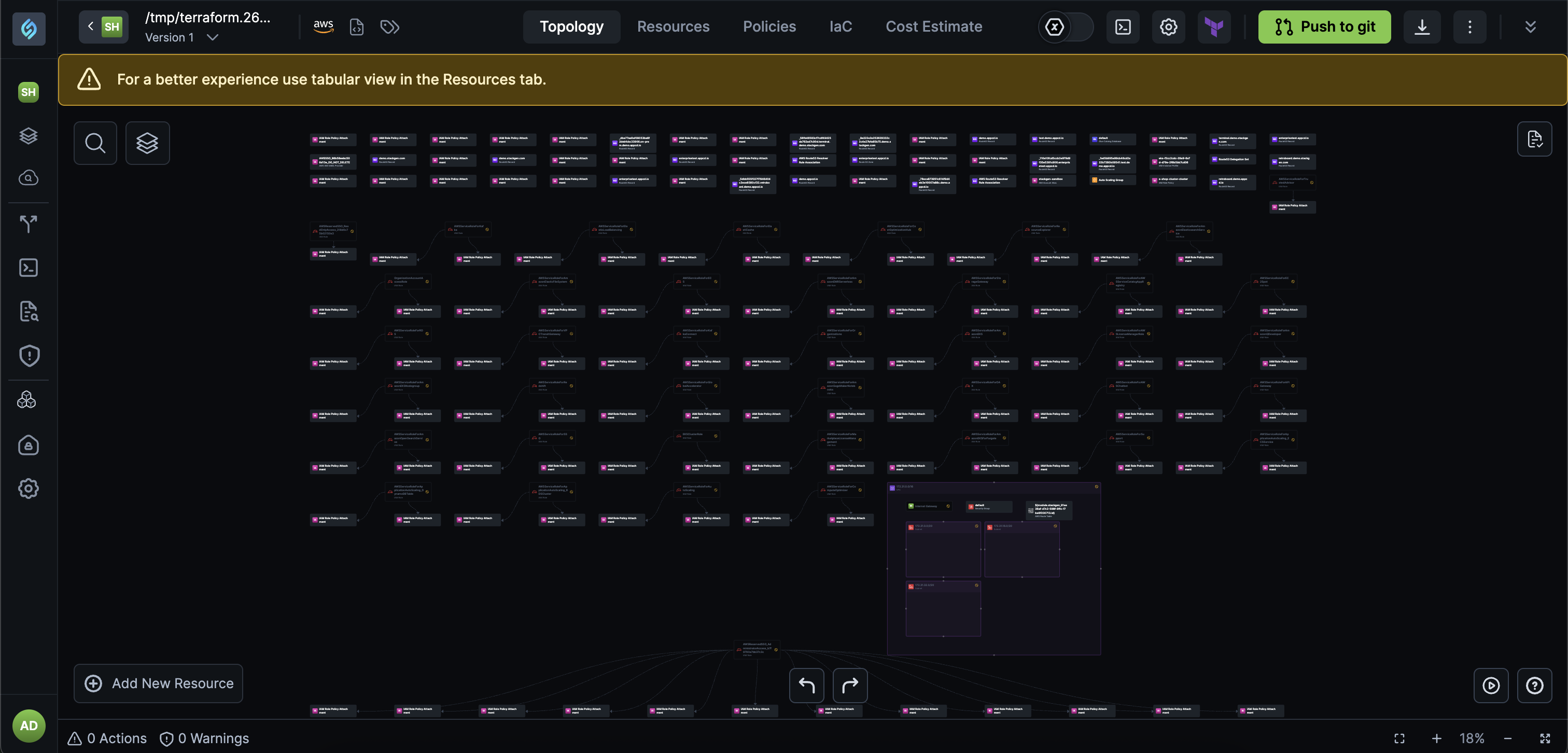Collapse header with double chevron down
Viewport: 1568px width, 753px height.
pyautogui.click(x=1530, y=27)
